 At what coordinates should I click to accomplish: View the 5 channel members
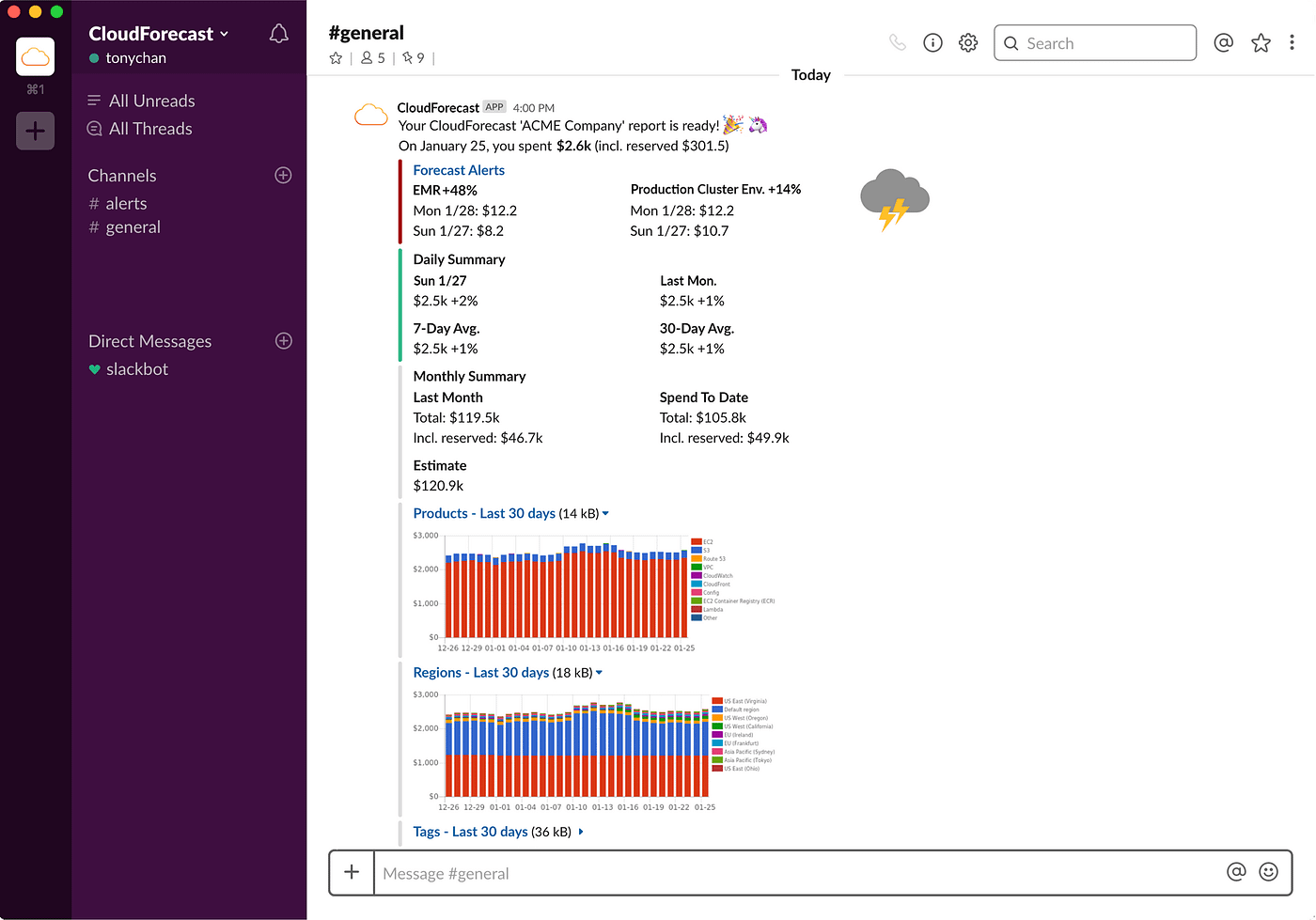[x=373, y=58]
